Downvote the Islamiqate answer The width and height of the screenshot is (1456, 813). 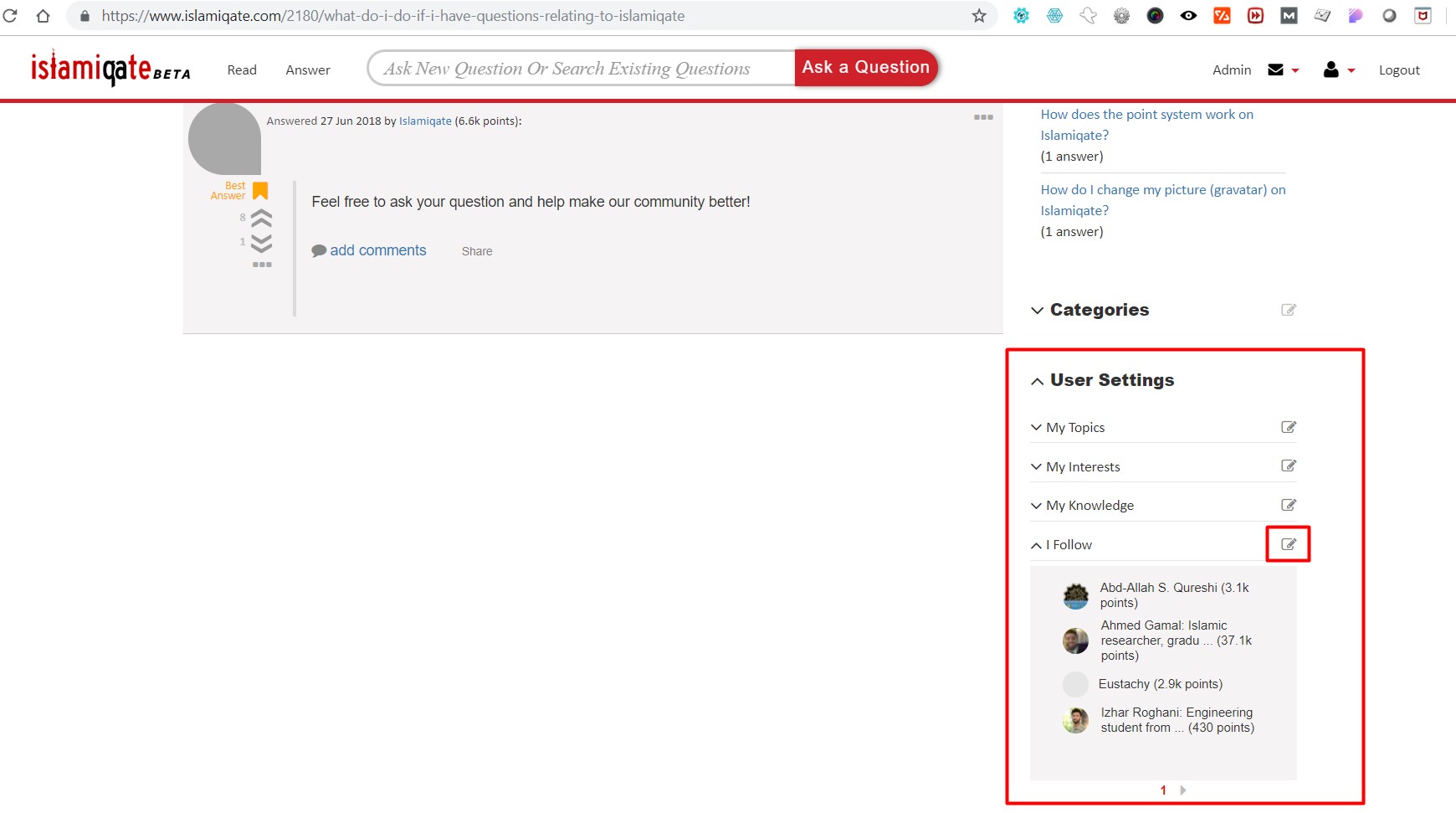point(261,243)
